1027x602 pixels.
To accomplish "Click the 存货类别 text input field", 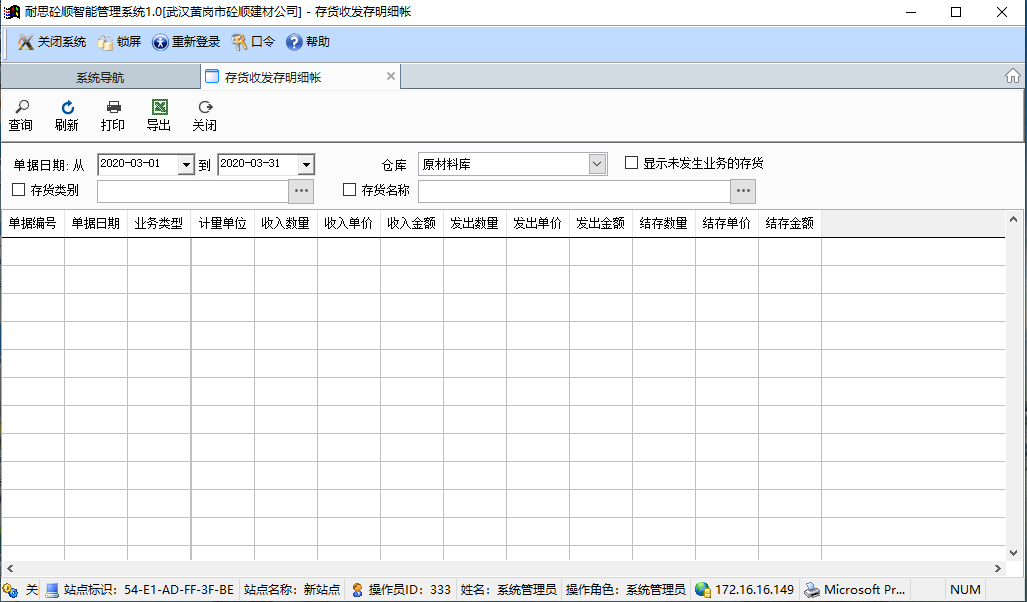I will pos(192,191).
